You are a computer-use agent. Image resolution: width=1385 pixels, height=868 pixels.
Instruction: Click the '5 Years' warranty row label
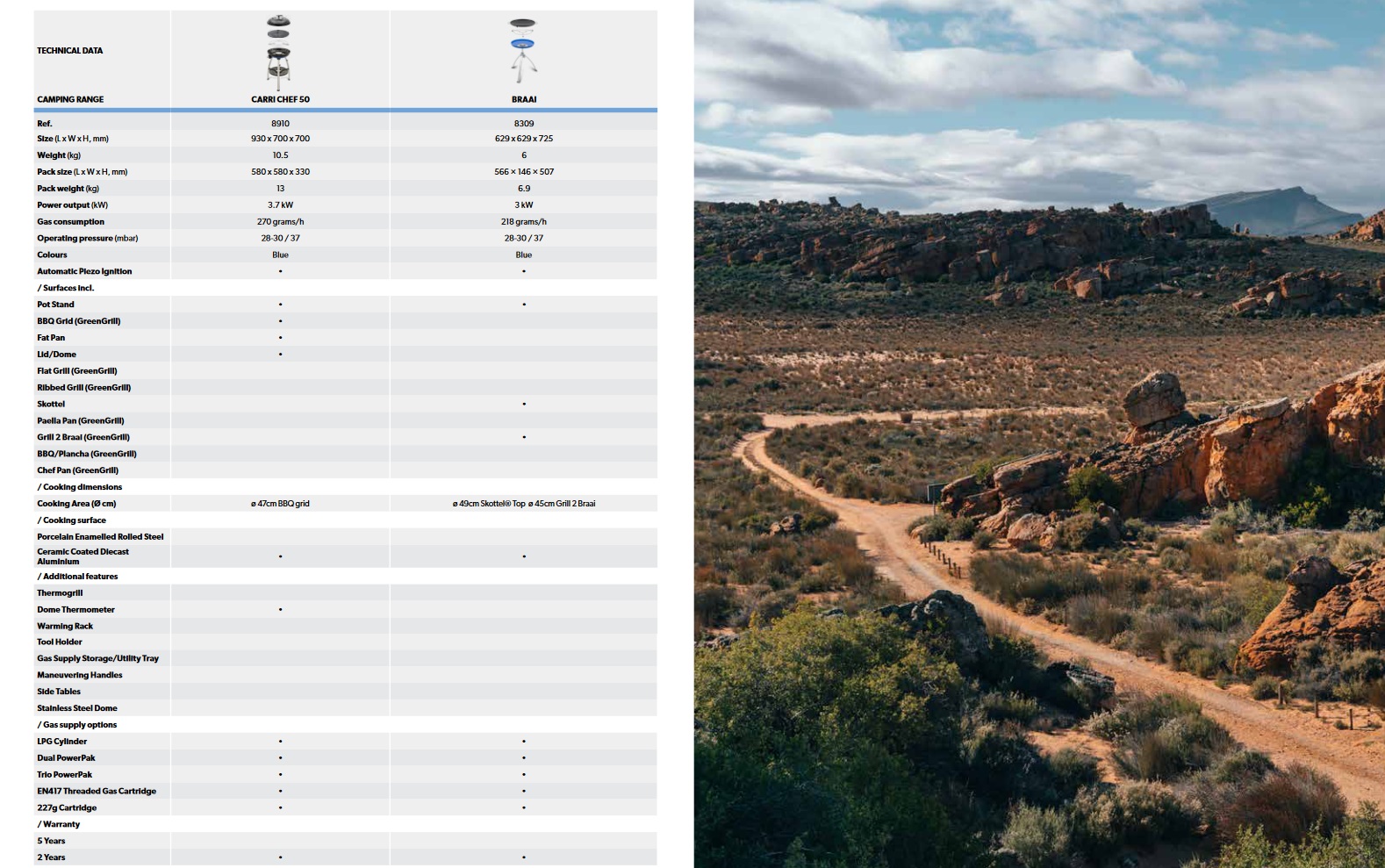click(51, 842)
